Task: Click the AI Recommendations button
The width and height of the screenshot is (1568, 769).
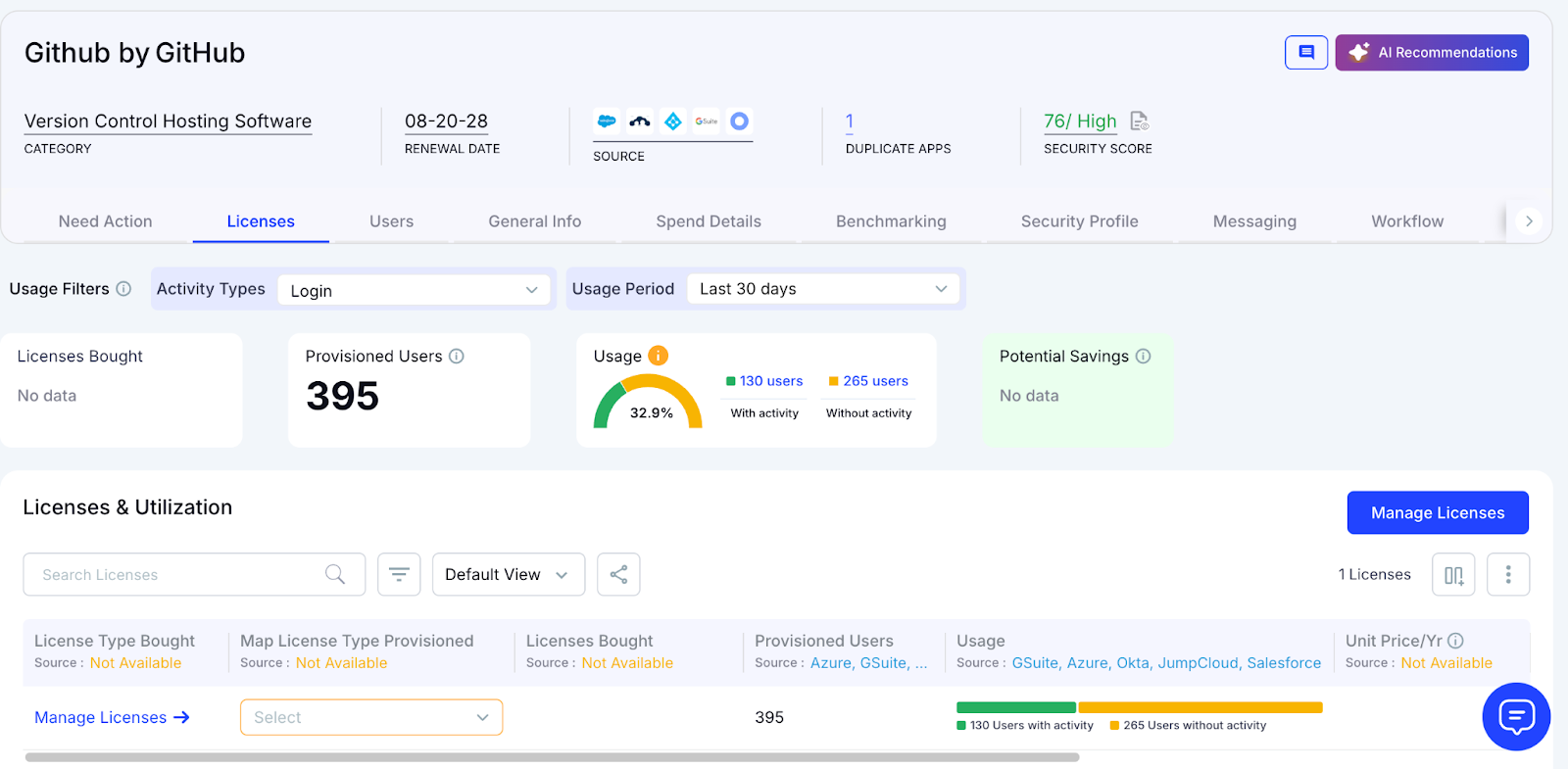Action: (1432, 52)
